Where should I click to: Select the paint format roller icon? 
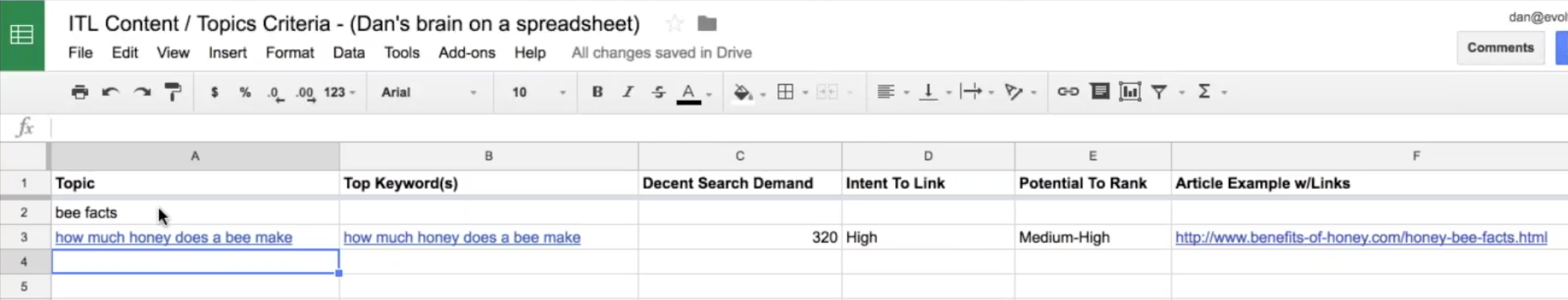(x=173, y=92)
